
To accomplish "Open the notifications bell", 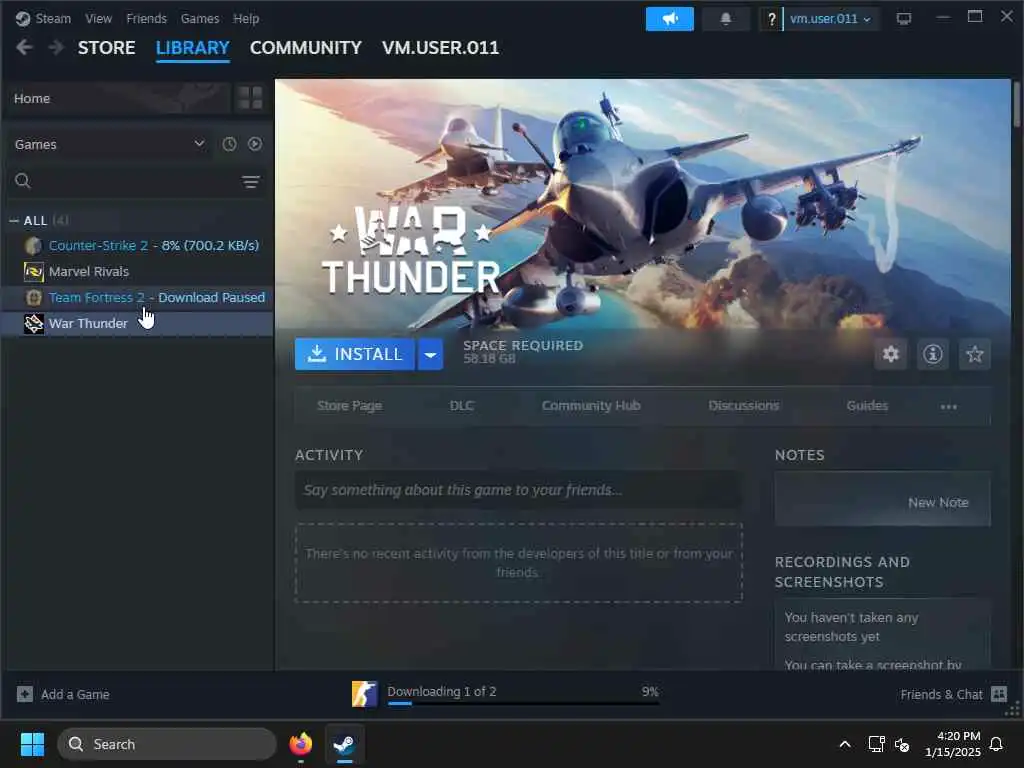I will [726, 19].
